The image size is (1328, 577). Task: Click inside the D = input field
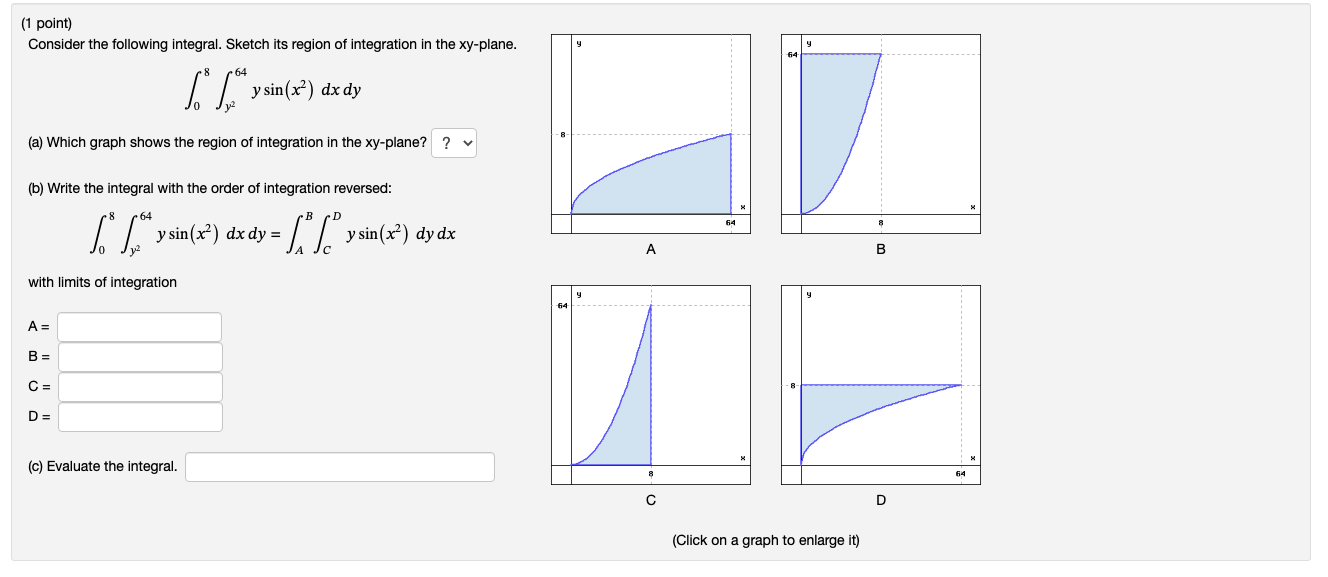(140, 417)
